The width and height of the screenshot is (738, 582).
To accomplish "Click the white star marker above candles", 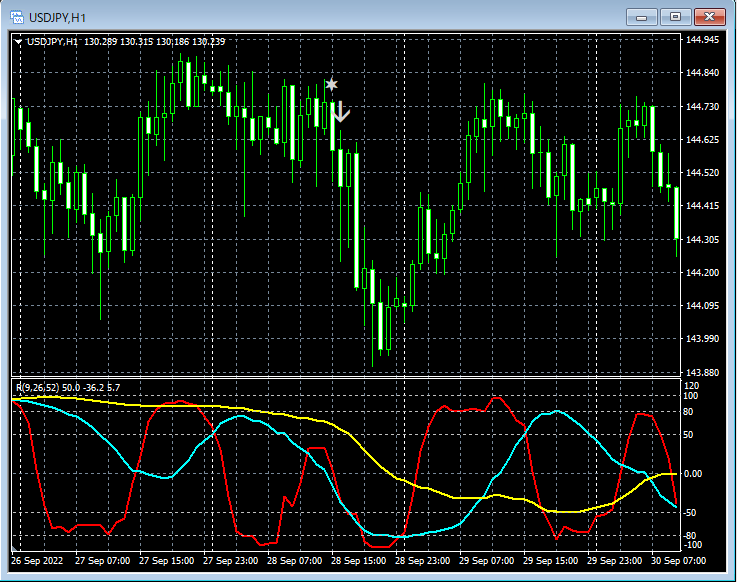I will [332, 85].
